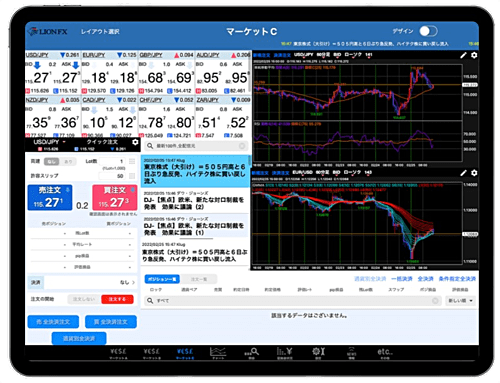This screenshot has height=383, width=500.
Task: Select the left hedging option in quick order
Action: (x=51, y=162)
